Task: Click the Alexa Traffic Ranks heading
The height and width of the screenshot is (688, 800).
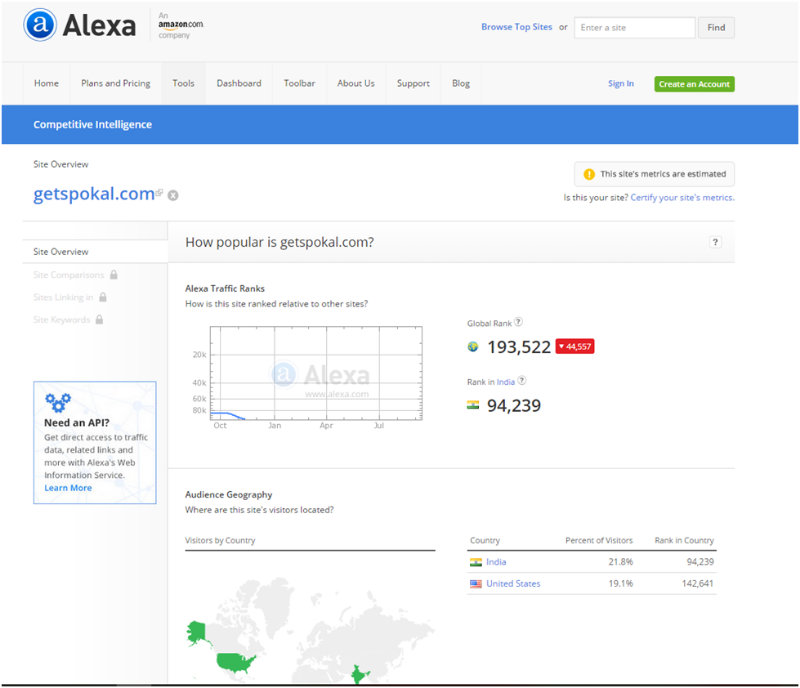Action: click(x=225, y=288)
